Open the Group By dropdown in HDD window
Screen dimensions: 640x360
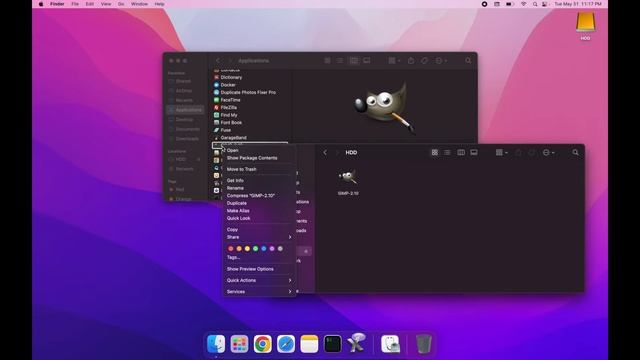coord(501,153)
